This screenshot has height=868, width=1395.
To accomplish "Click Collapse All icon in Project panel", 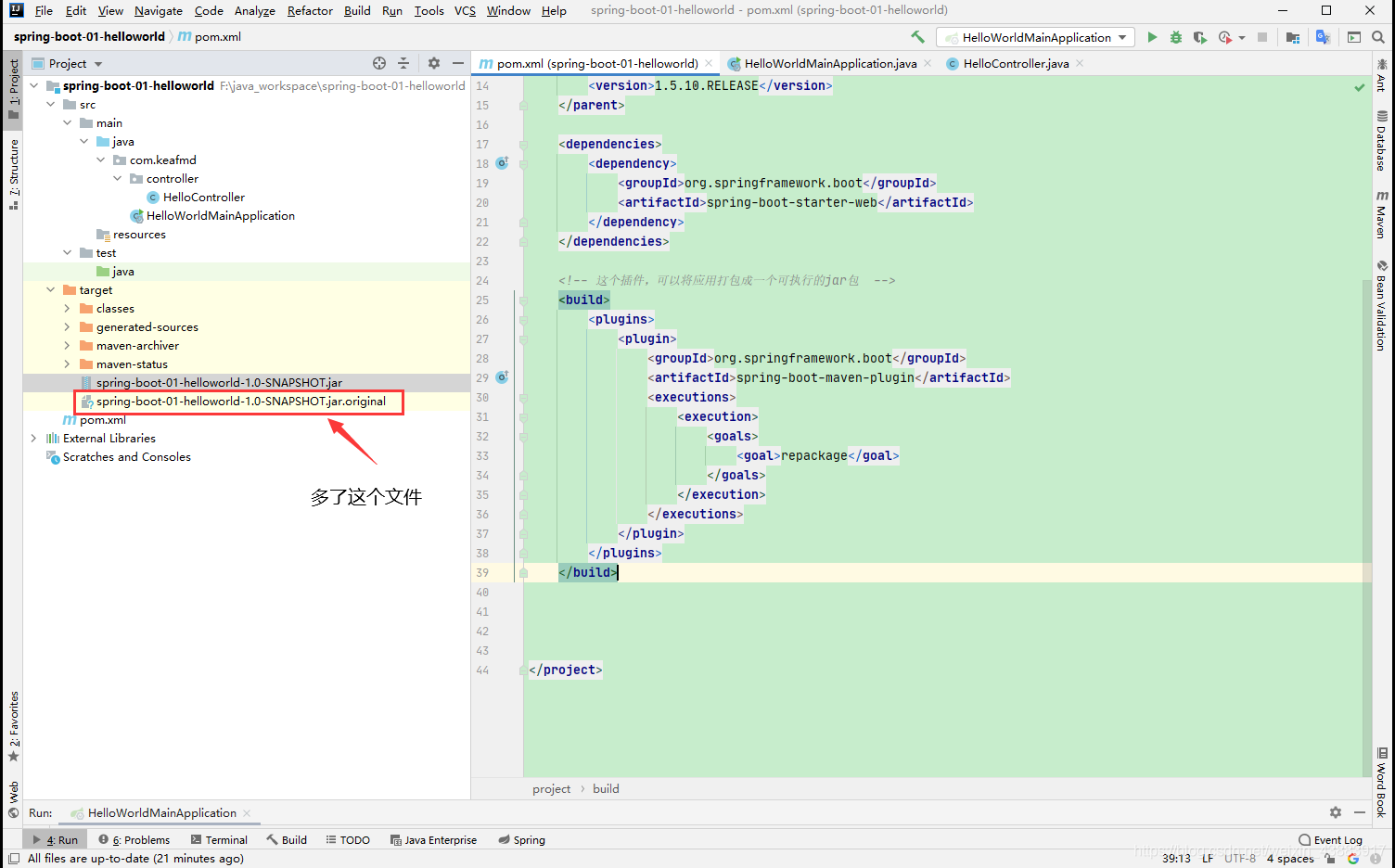I will point(403,63).
